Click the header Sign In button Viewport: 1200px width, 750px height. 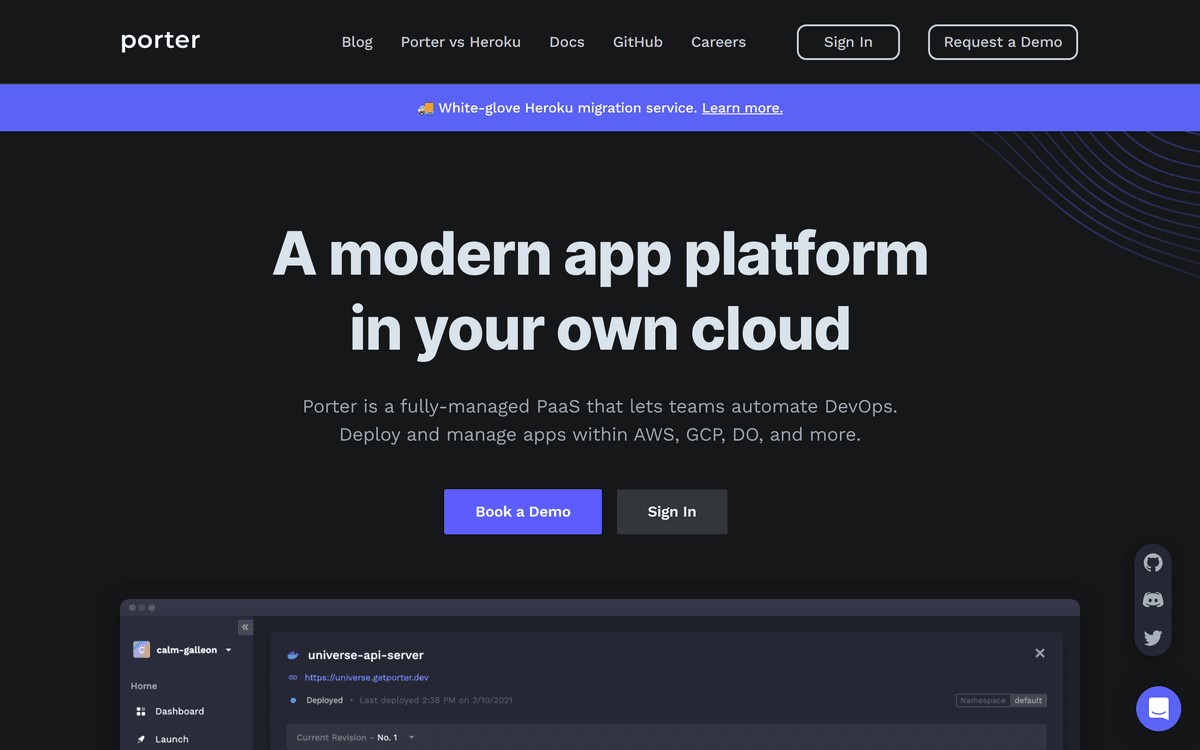click(848, 42)
